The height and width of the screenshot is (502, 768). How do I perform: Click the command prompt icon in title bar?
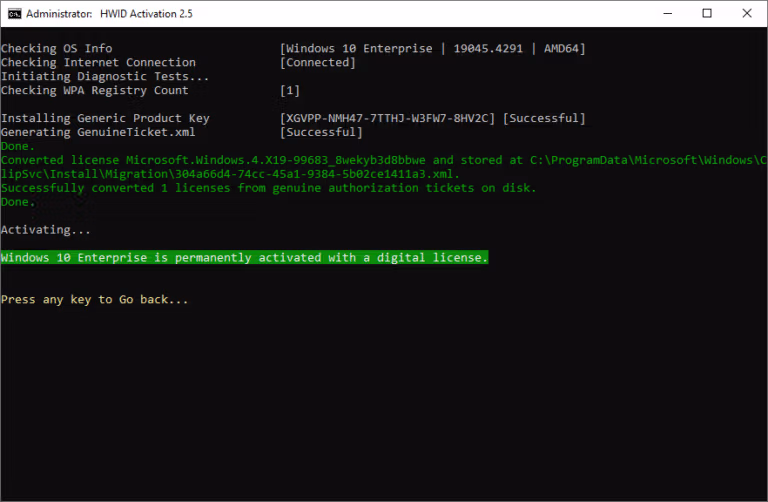pos(15,14)
